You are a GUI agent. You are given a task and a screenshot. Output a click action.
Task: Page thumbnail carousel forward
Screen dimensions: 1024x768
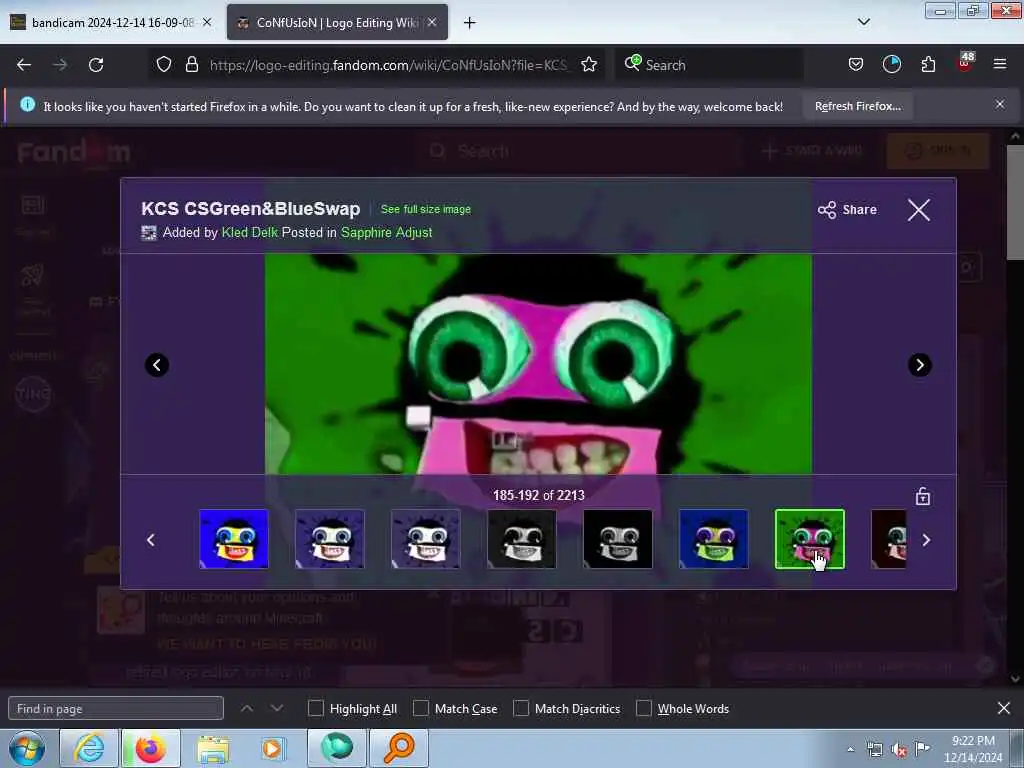[926, 540]
